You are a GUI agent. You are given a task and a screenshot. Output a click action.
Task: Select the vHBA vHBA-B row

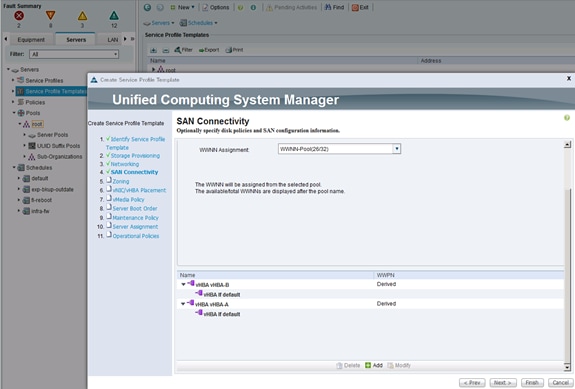coord(370,285)
